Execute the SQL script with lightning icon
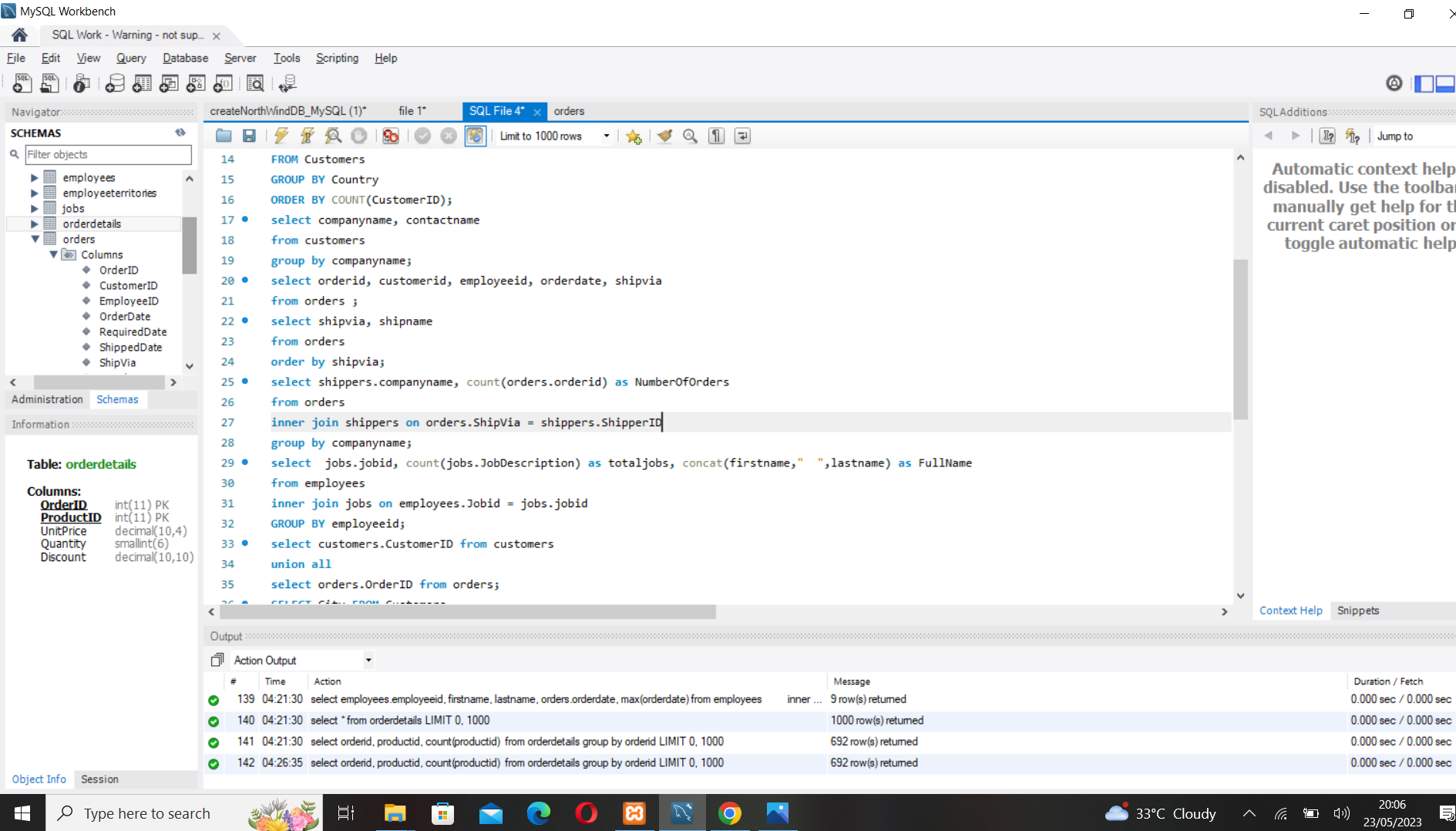Screen dimensions: 1456x831 click(x=281, y=136)
